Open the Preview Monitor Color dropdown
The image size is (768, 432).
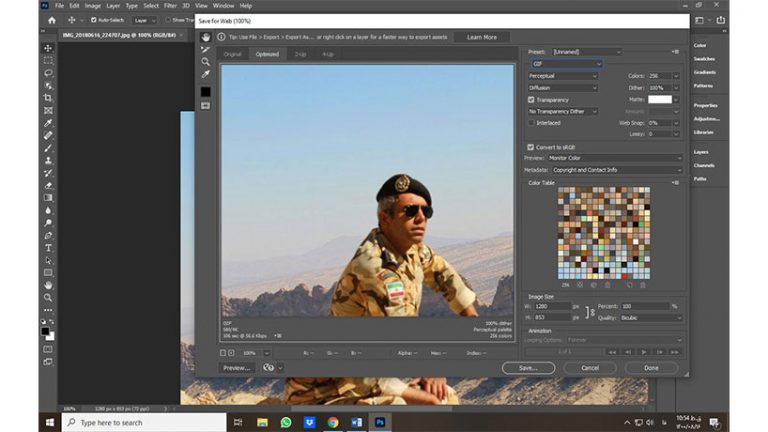click(x=615, y=158)
